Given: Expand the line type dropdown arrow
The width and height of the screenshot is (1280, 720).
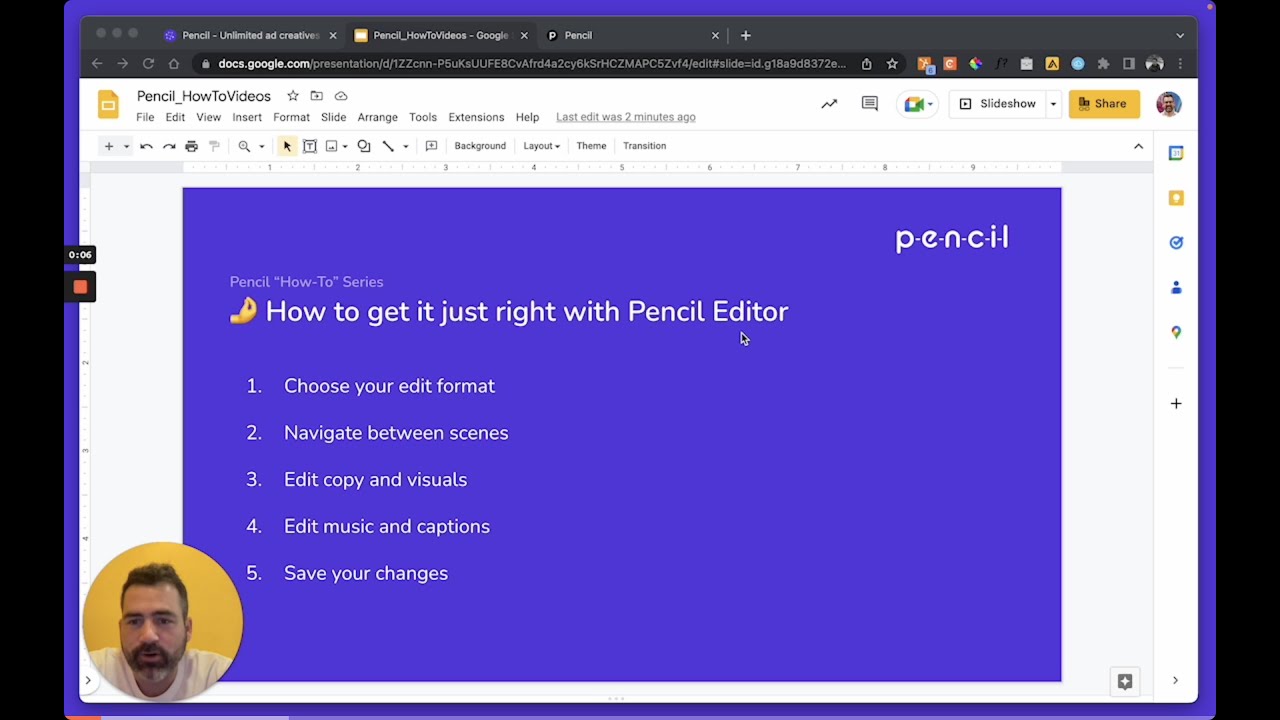Looking at the screenshot, I should (405, 146).
